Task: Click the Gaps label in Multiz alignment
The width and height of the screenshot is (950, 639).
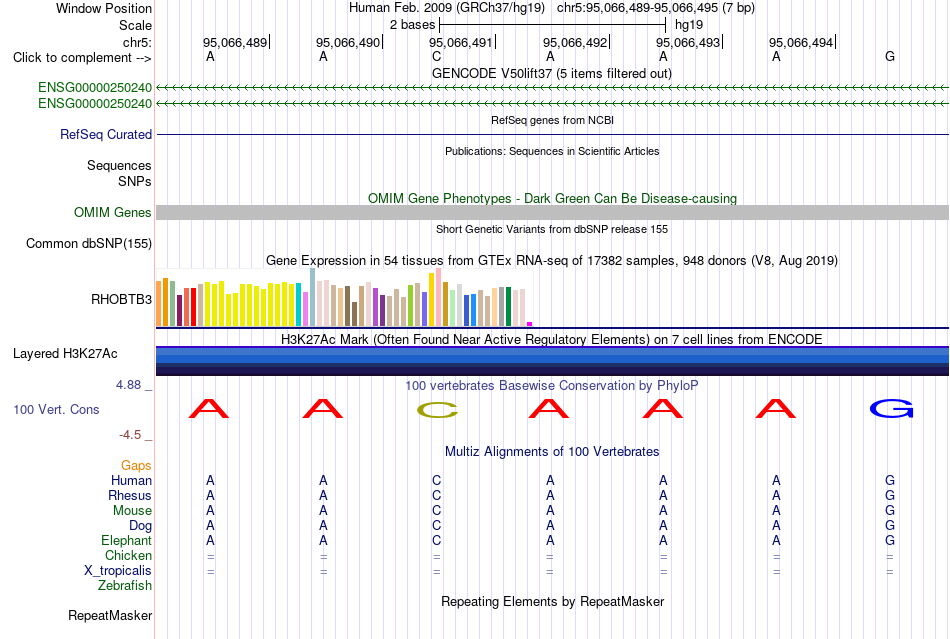Action: [136, 465]
